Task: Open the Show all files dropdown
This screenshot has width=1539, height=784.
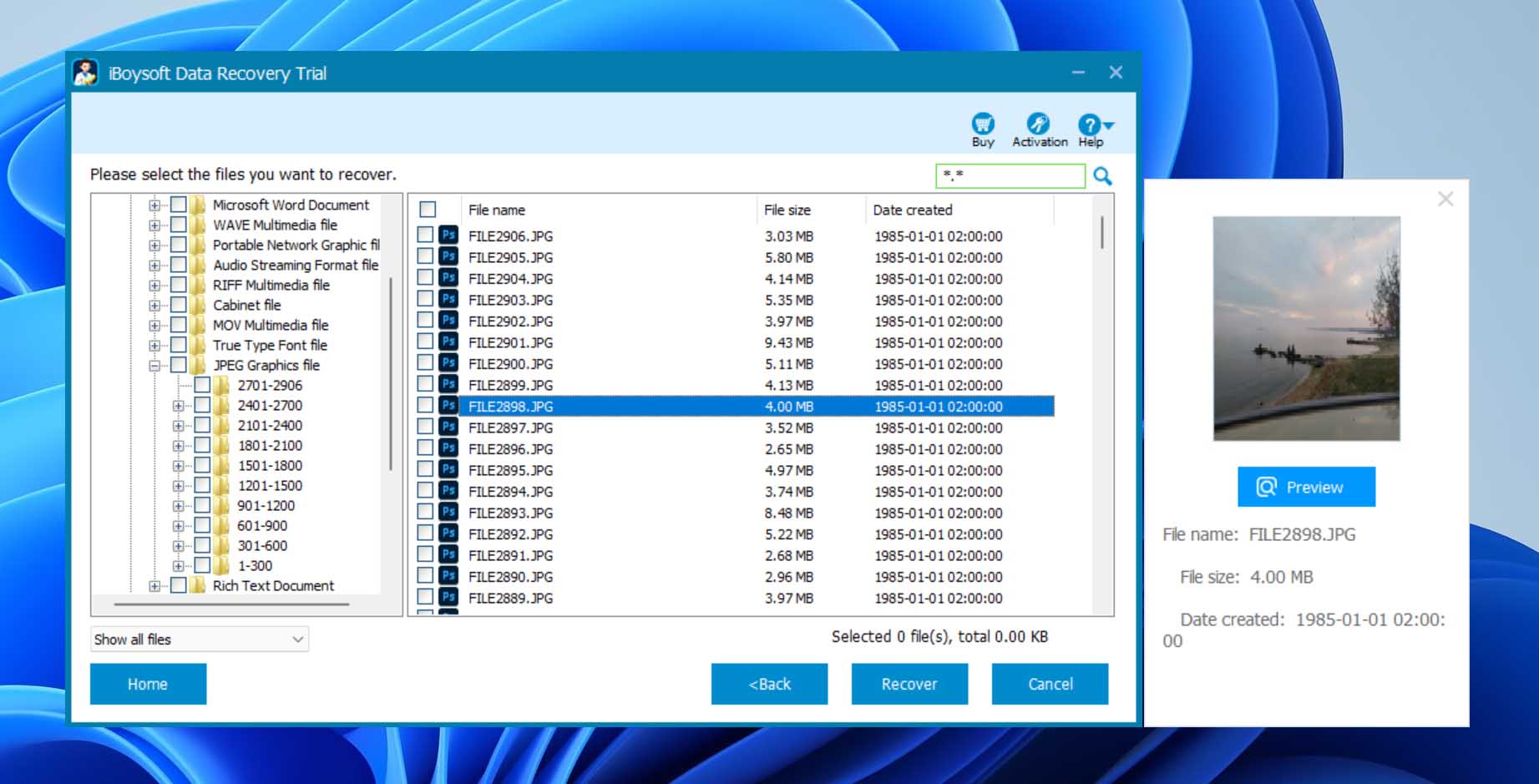Action: tap(200, 640)
